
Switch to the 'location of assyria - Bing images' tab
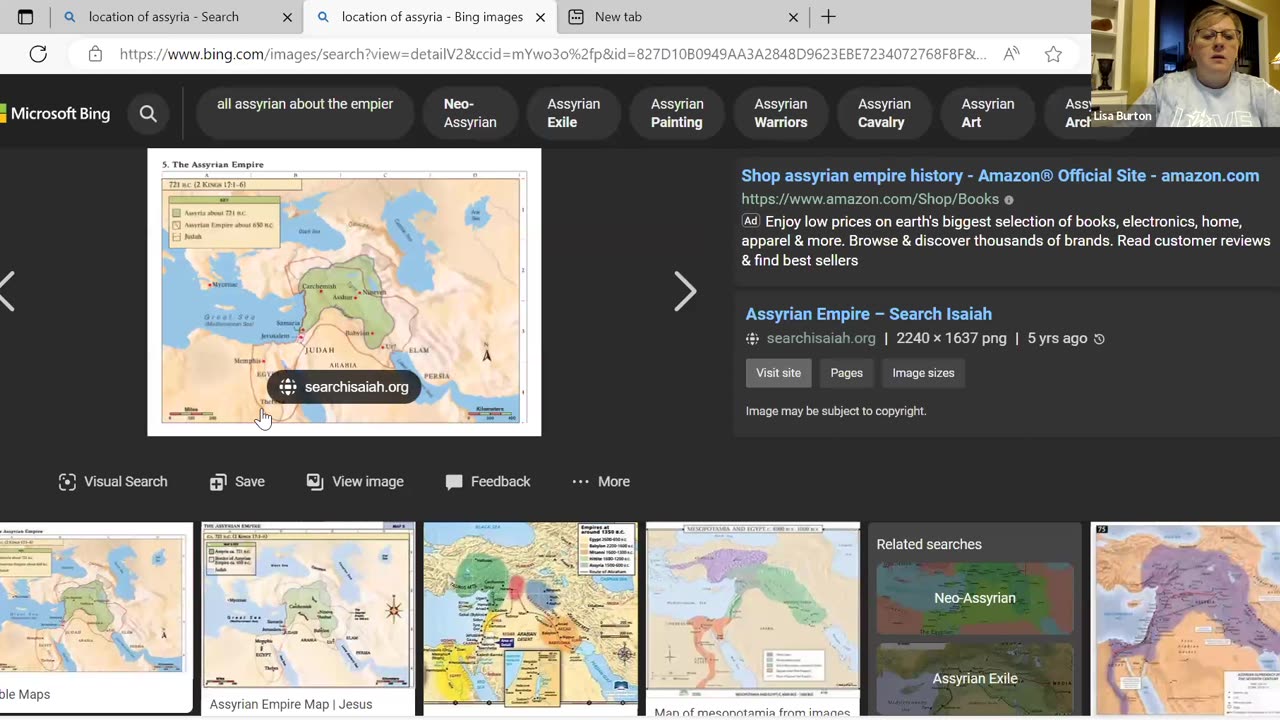(432, 17)
